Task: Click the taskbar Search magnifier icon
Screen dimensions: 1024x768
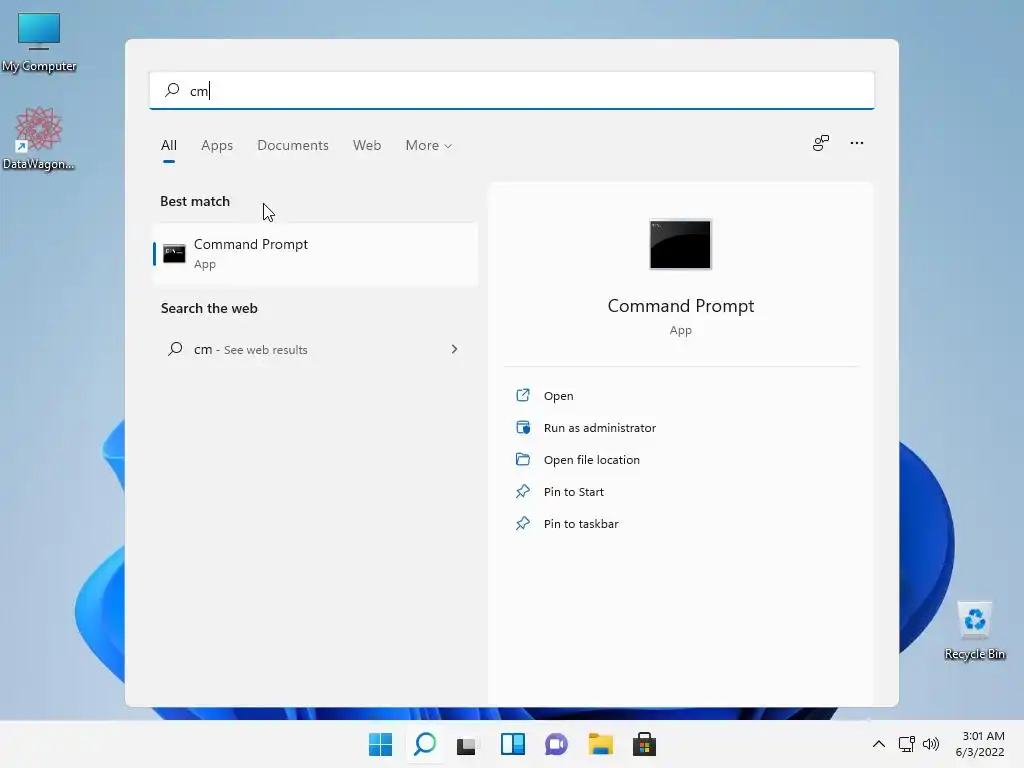Action: (x=425, y=744)
